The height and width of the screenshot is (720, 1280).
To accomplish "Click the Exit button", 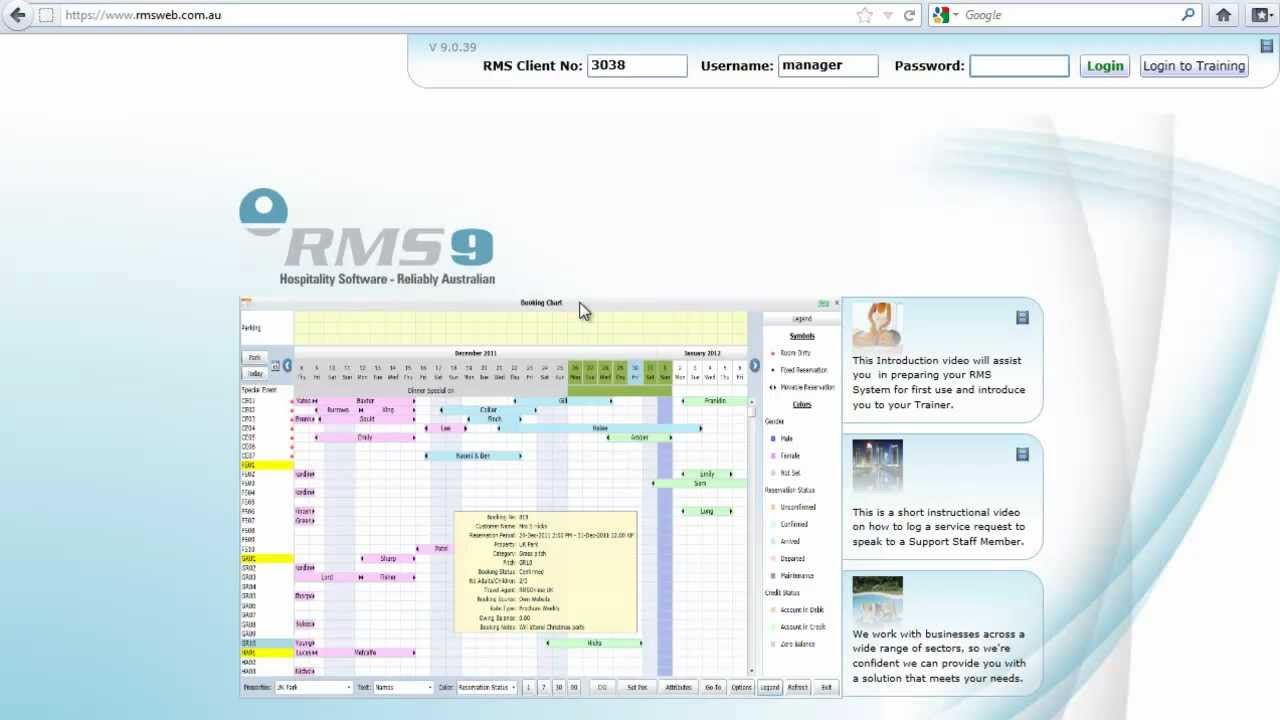I will point(826,687).
